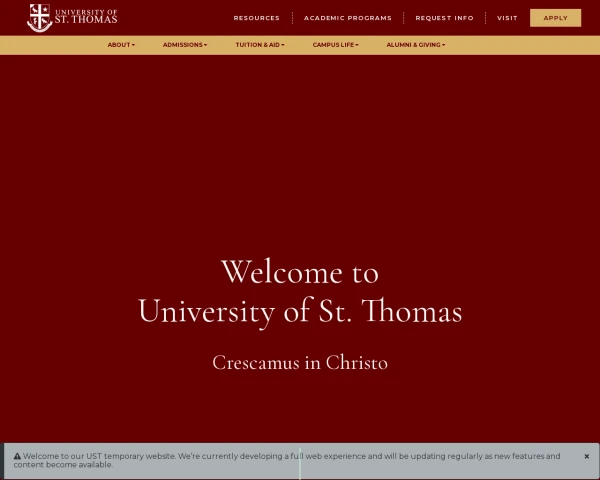
Task: Click the Crescamus in Christo motto text
Action: pos(300,362)
